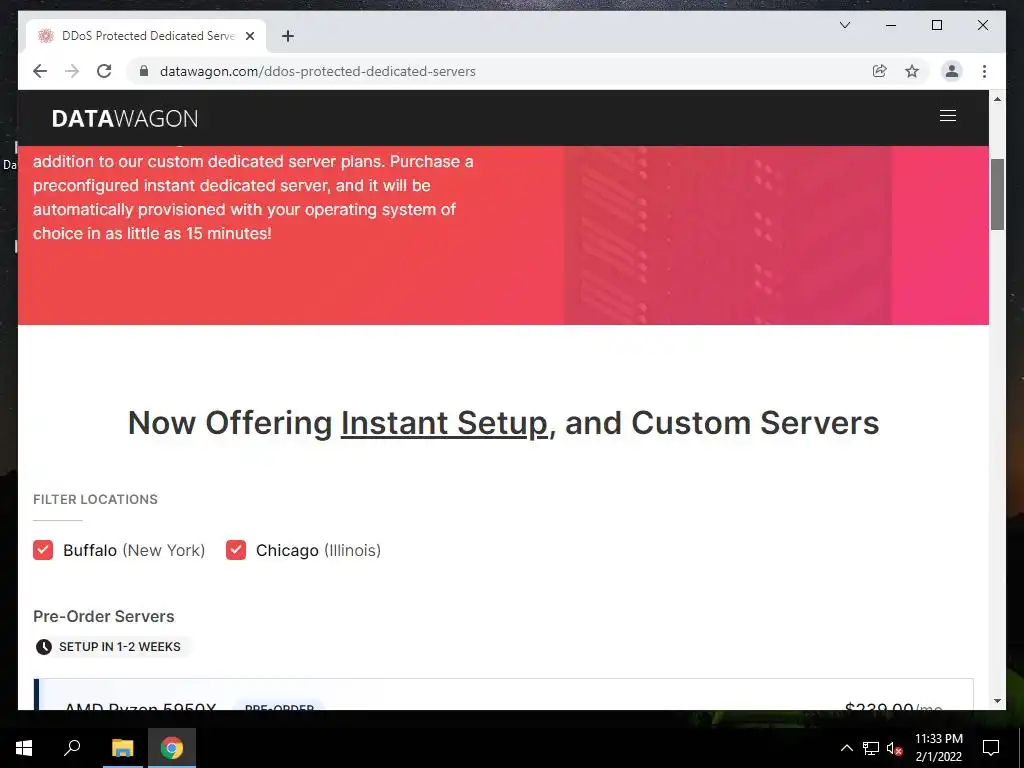Select the DDoS Protected Dedicated Servers tab

(146, 36)
